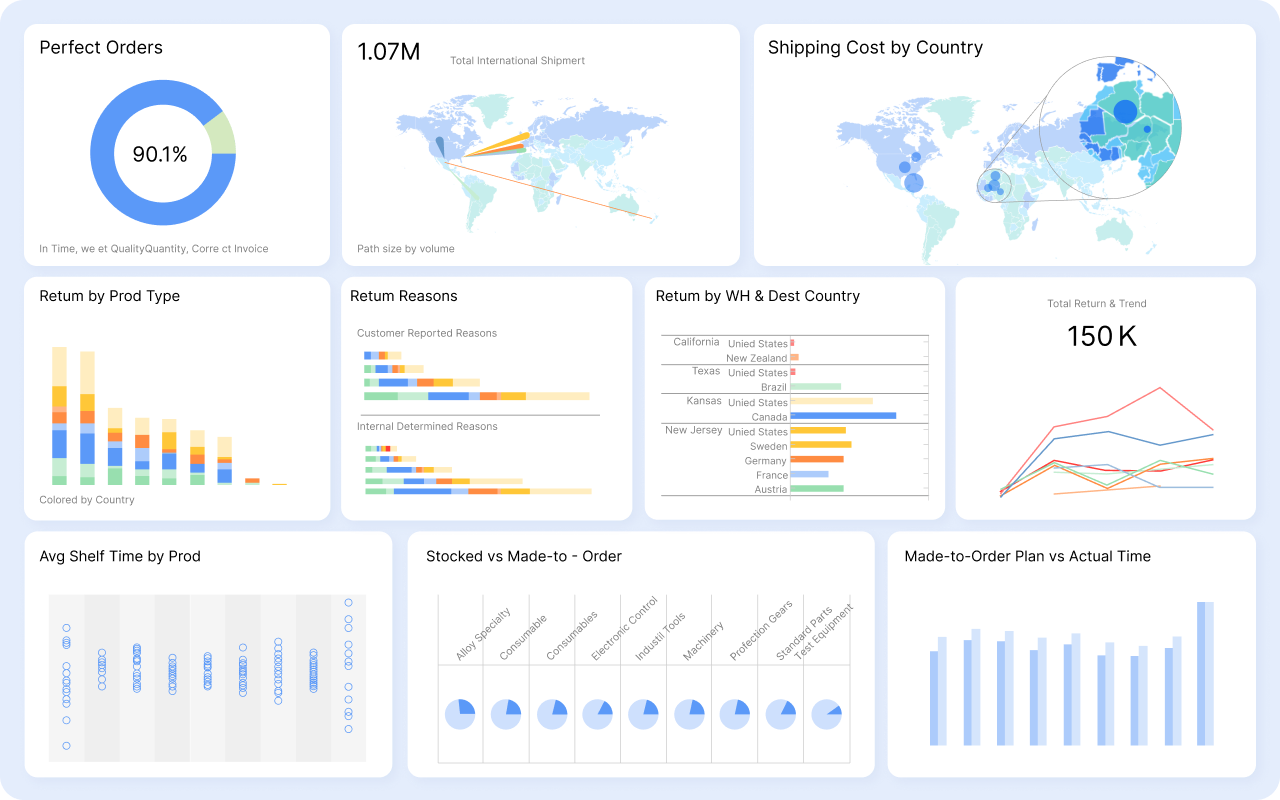Click the "Alloy Specialty" column label

click(484, 634)
